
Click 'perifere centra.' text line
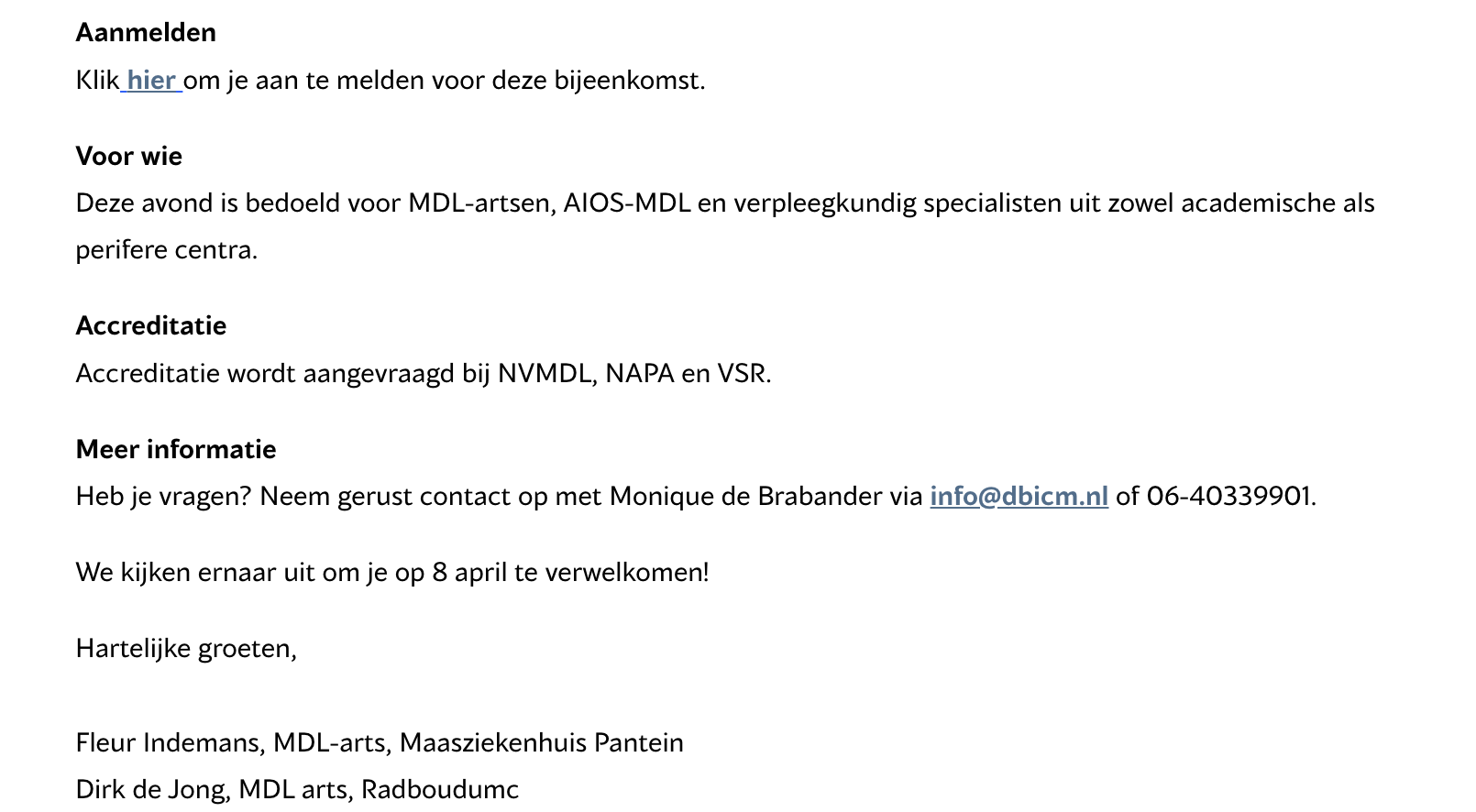point(167,250)
